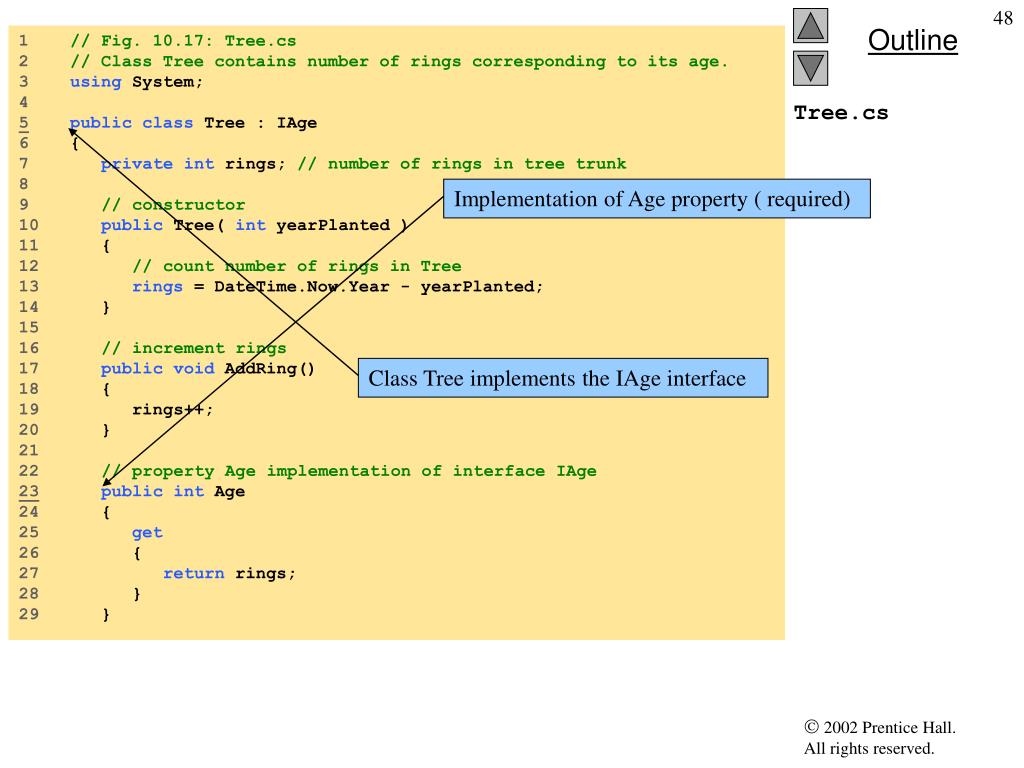
Task: Click the property Age implementation comment
Action: point(349,471)
